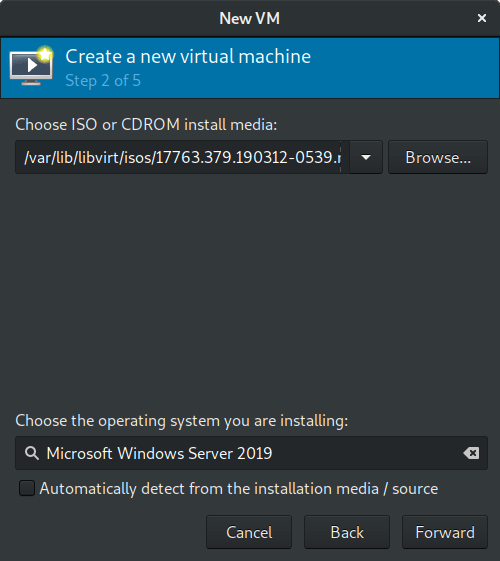500x561 pixels.
Task: Click the ISO path text field
Action: coord(182,157)
